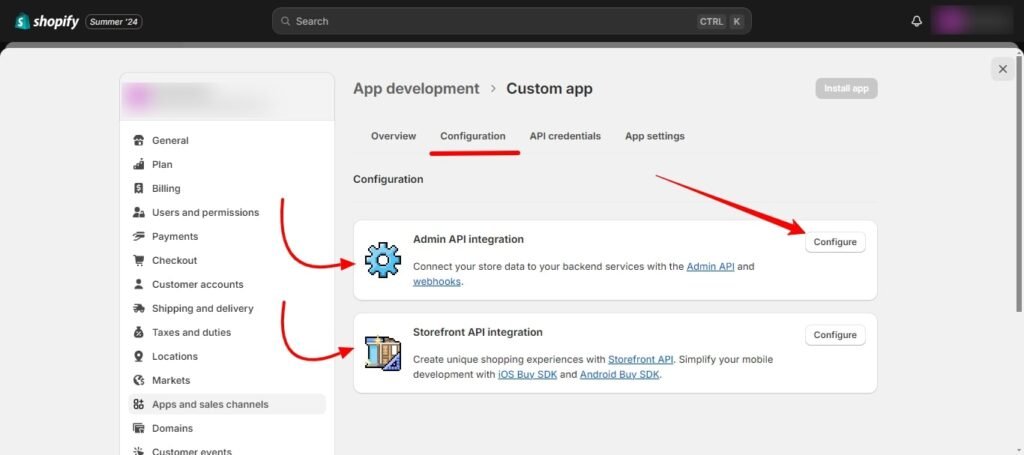Click the Shipping and delivery truck icon
The width and height of the screenshot is (1024, 455).
click(x=138, y=308)
